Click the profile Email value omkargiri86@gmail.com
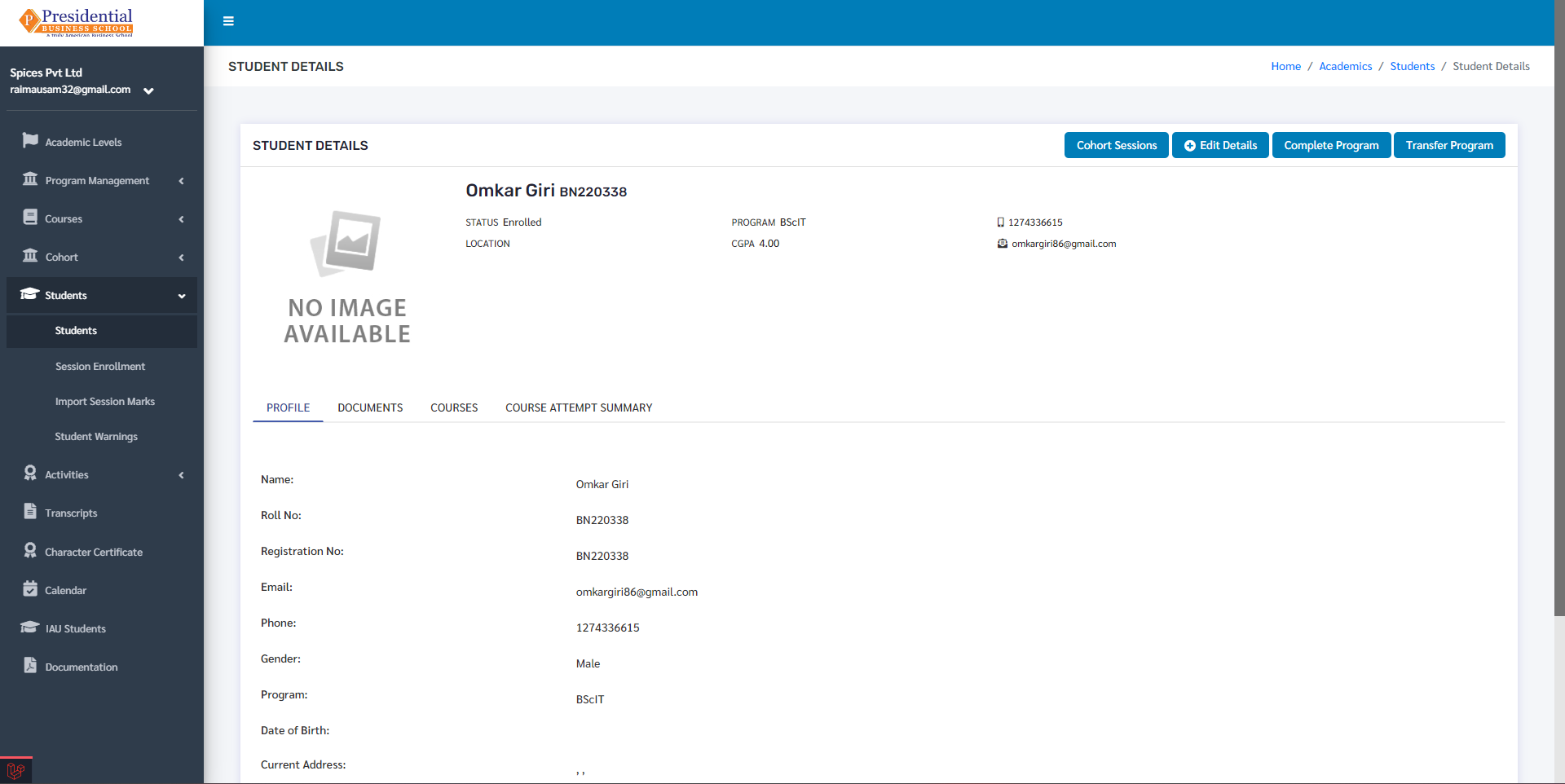This screenshot has width=1565, height=784. pos(637,592)
